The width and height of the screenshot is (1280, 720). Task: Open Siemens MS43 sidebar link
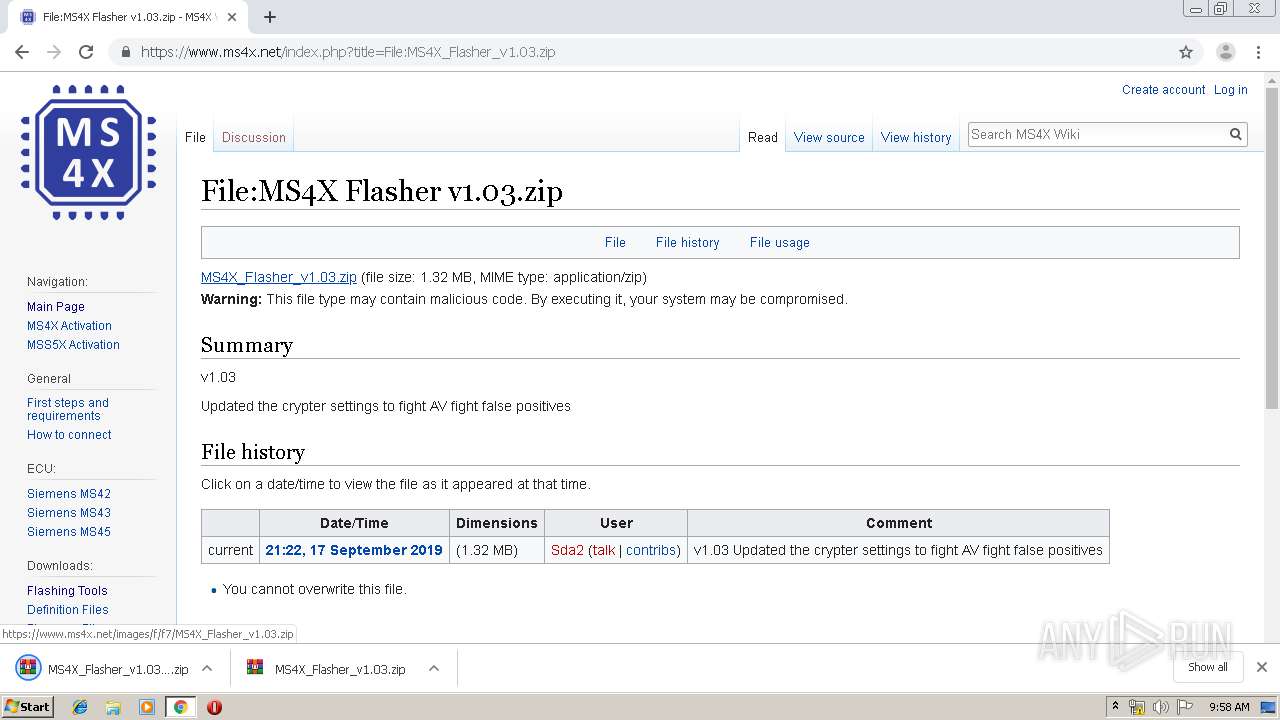coord(69,513)
